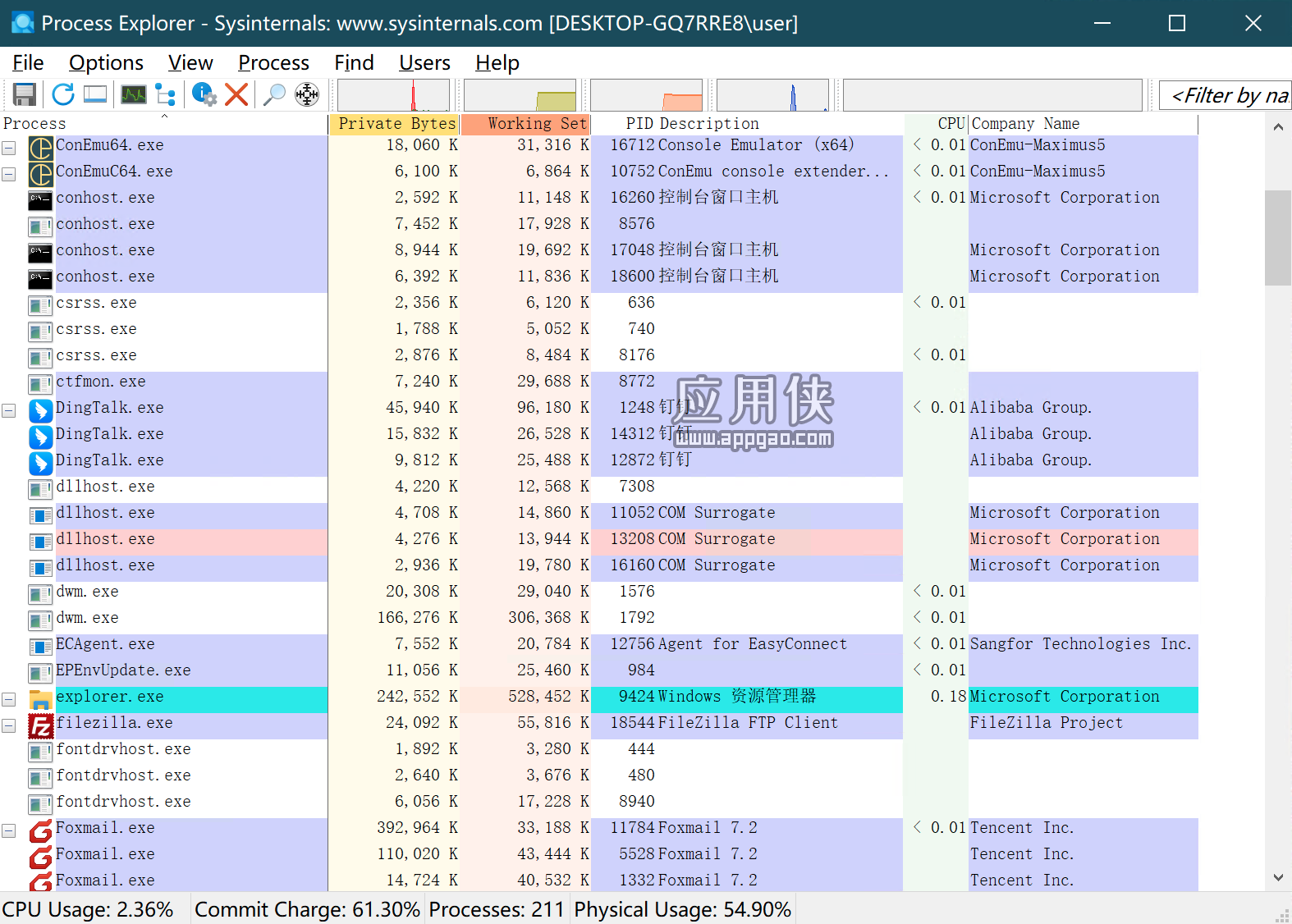Open the Options menu
Screen dimensions: 1292x924
(106, 62)
